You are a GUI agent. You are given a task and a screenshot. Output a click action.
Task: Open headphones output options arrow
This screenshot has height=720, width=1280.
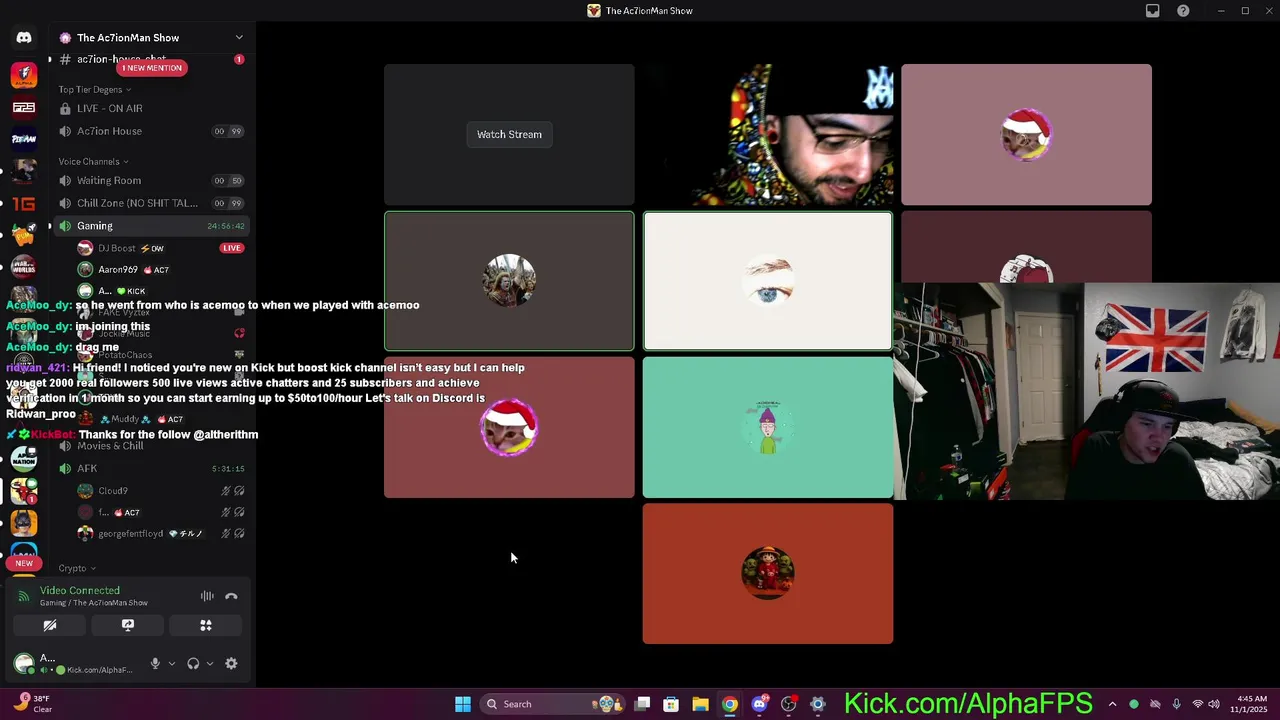209,663
